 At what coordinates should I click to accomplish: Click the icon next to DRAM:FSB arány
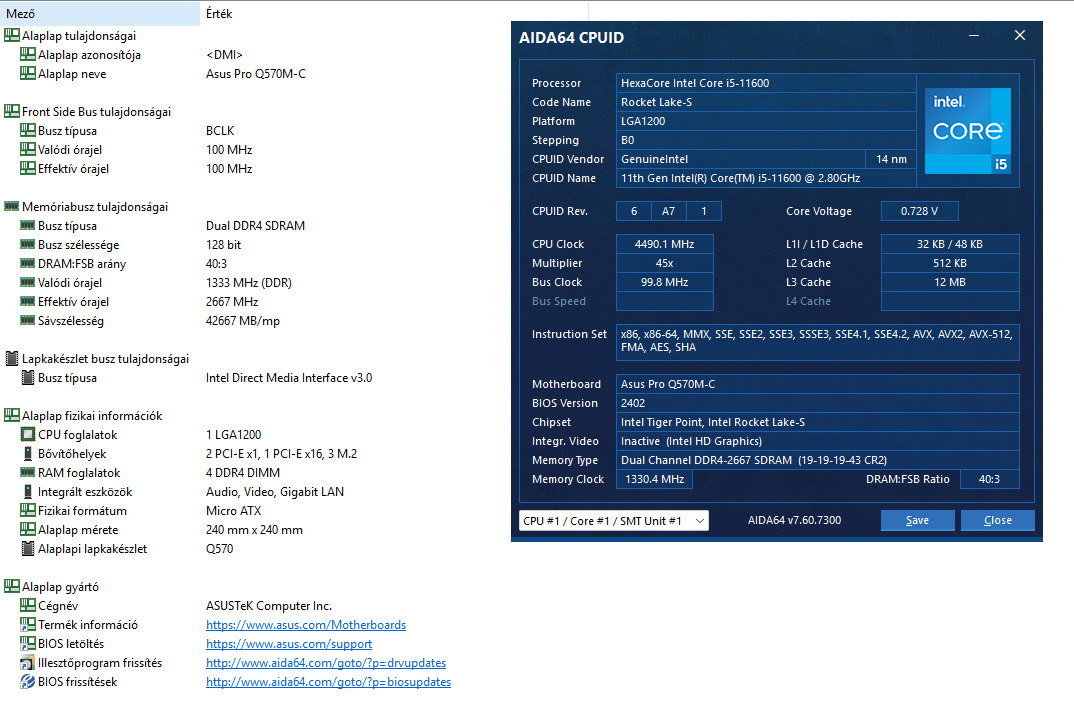[28, 263]
